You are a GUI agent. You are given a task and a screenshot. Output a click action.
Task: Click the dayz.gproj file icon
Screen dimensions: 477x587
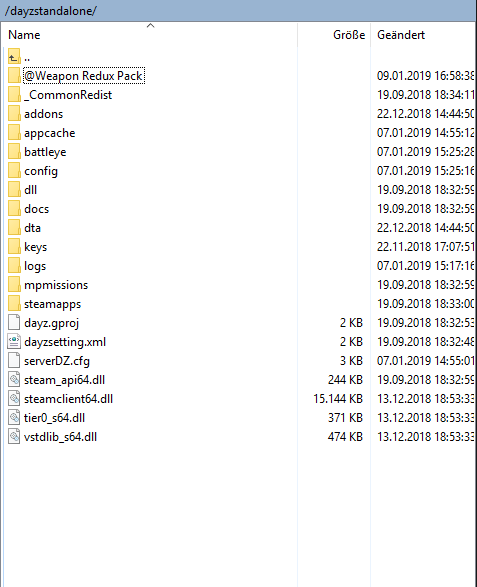[x=14, y=323]
